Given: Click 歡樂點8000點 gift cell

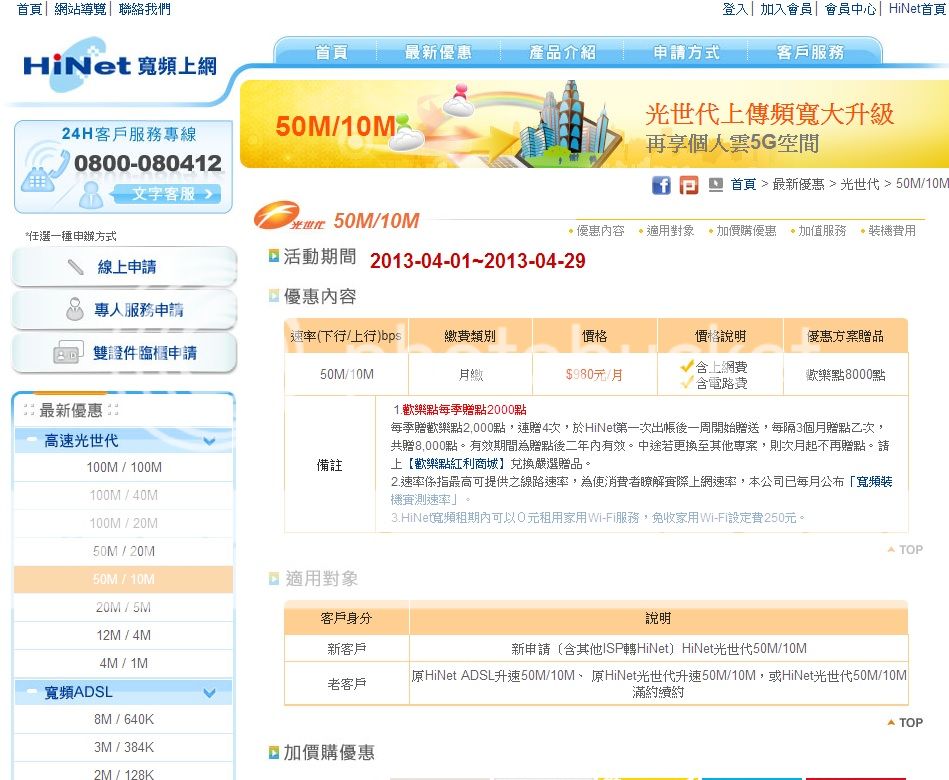Looking at the screenshot, I should 846,375.
